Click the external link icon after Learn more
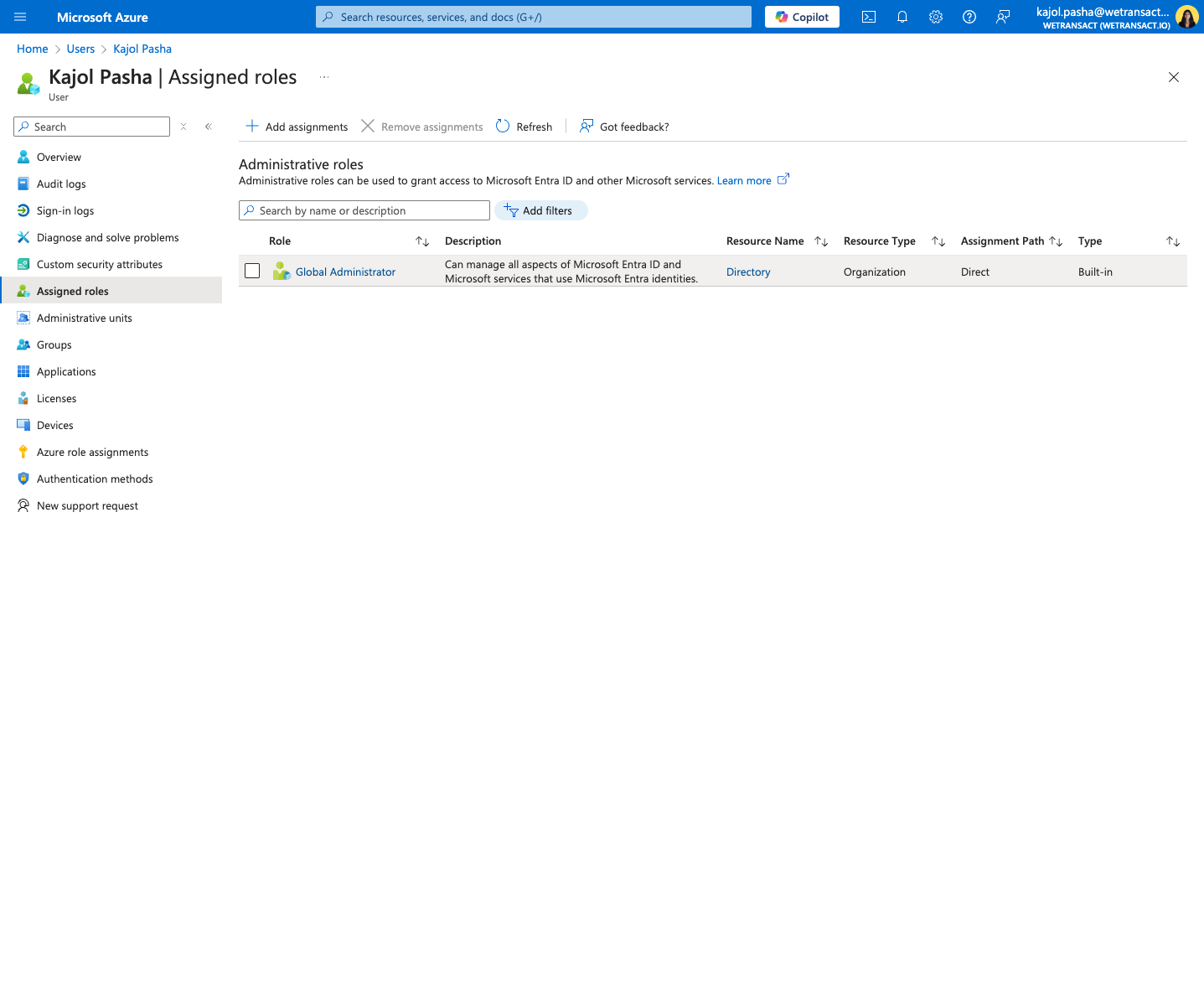This screenshot has height=1004, width=1204. pyautogui.click(x=783, y=179)
